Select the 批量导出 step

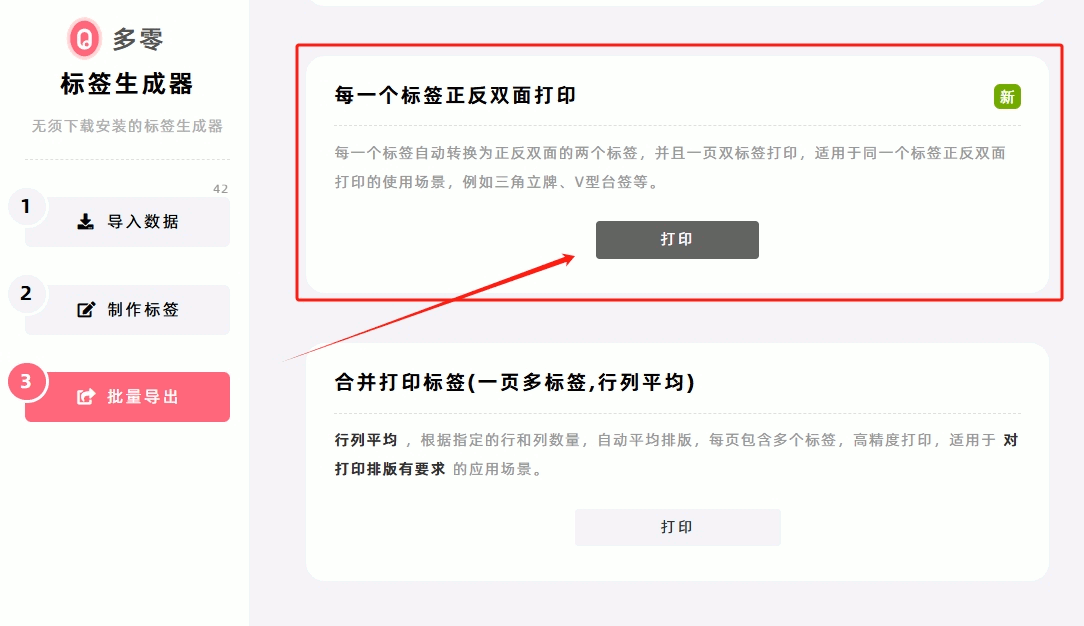point(127,397)
